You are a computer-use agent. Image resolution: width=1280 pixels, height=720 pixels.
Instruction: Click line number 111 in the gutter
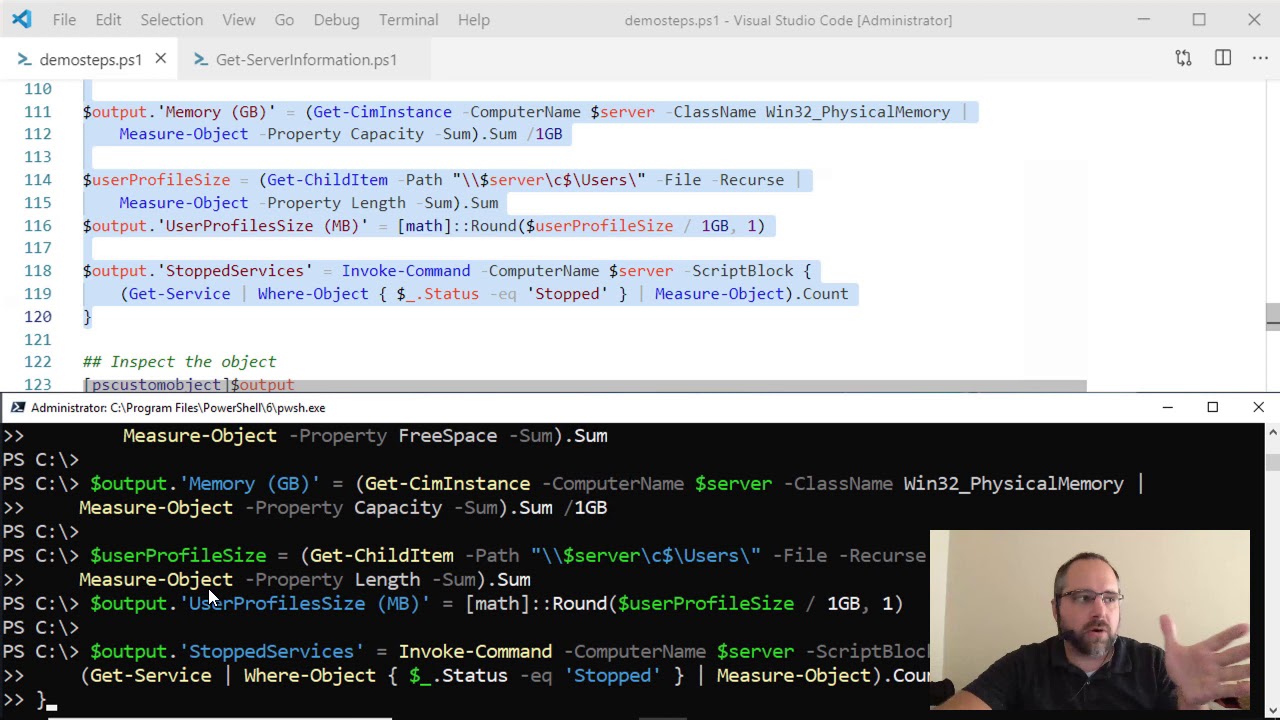point(38,112)
